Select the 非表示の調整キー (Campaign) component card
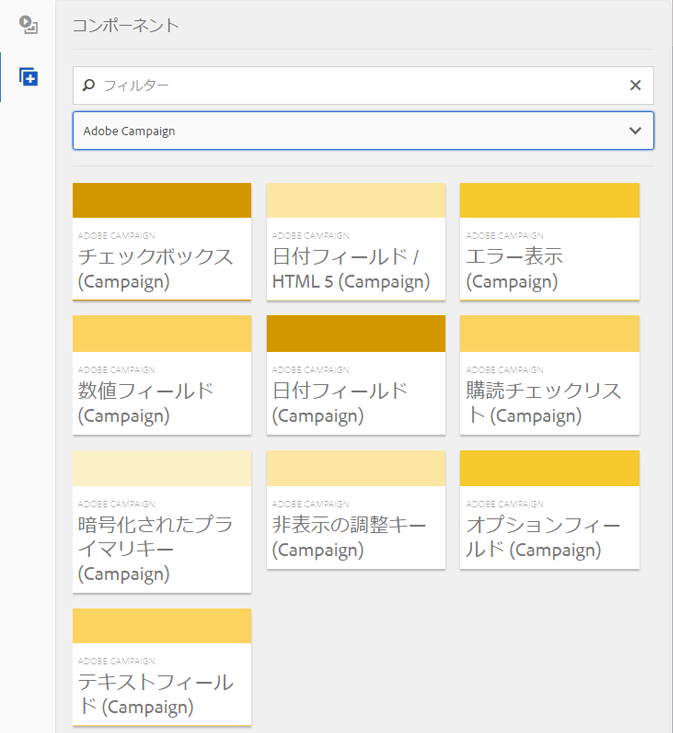The height and width of the screenshot is (733, 673). pyautogui.click(x=356, y=510)
